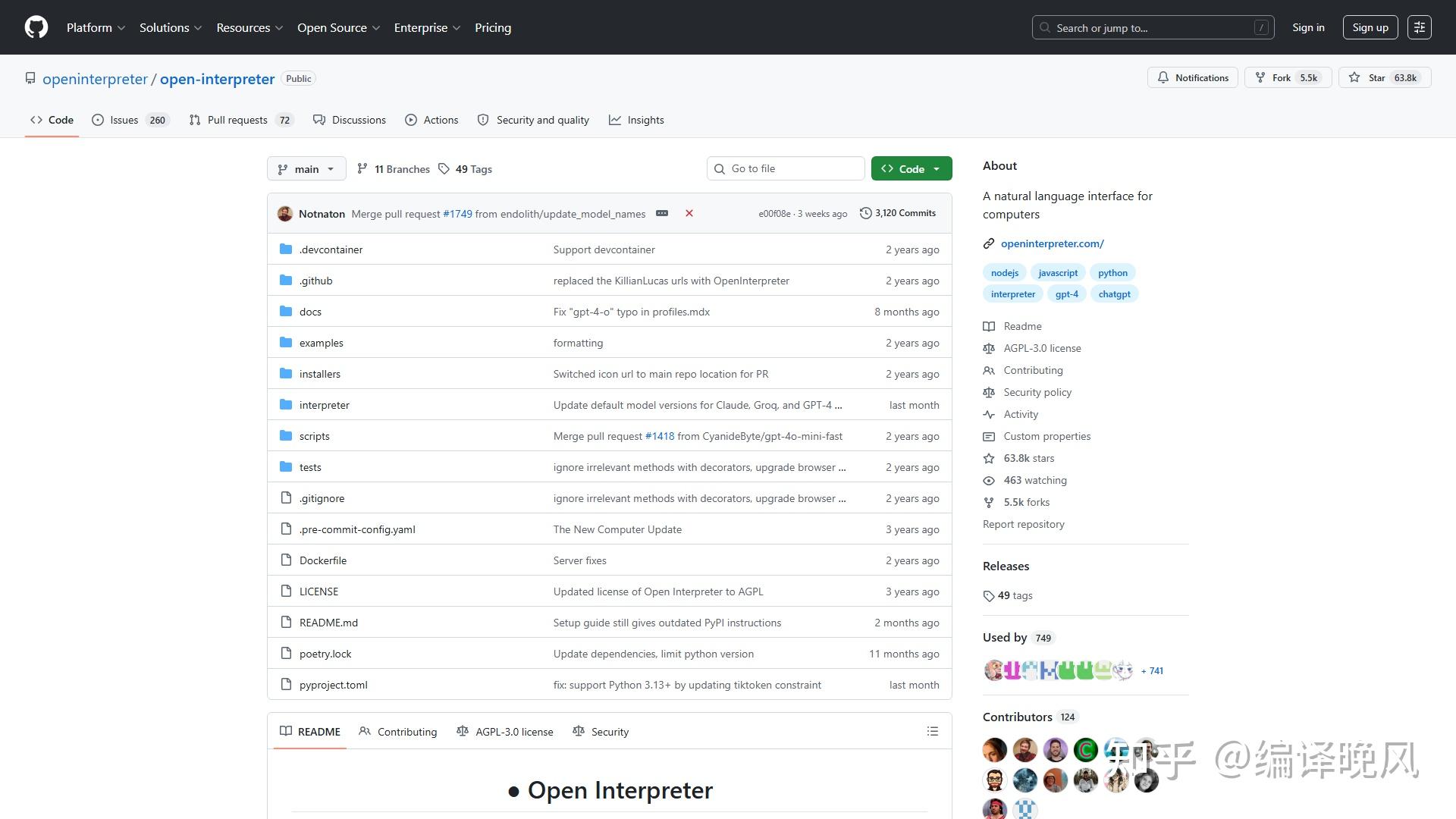
Task: Open the pyproject.toml file
Action: click(333, 685)
